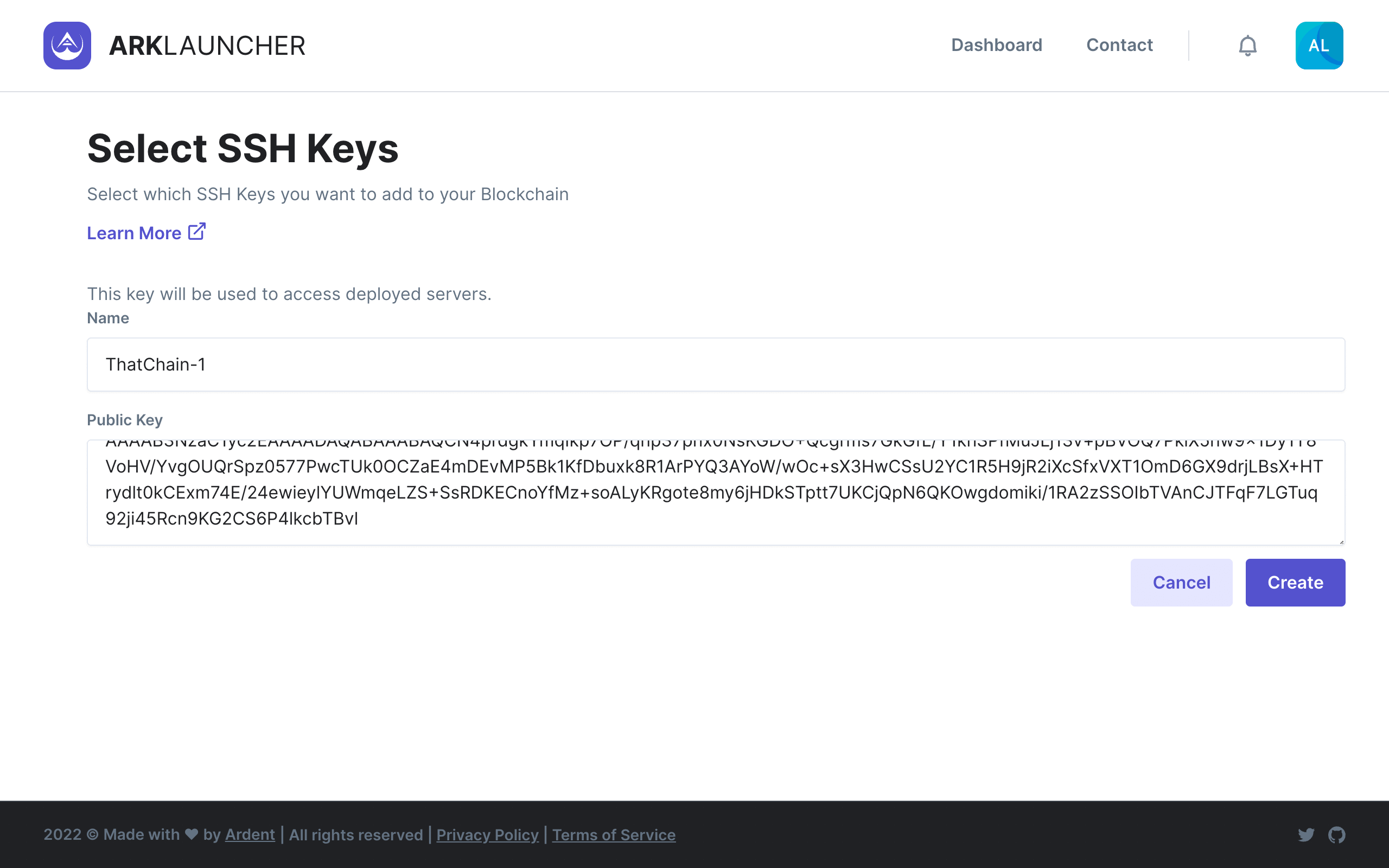
Task: Open the GitHub icon in footer
Action: point(1336,834)
